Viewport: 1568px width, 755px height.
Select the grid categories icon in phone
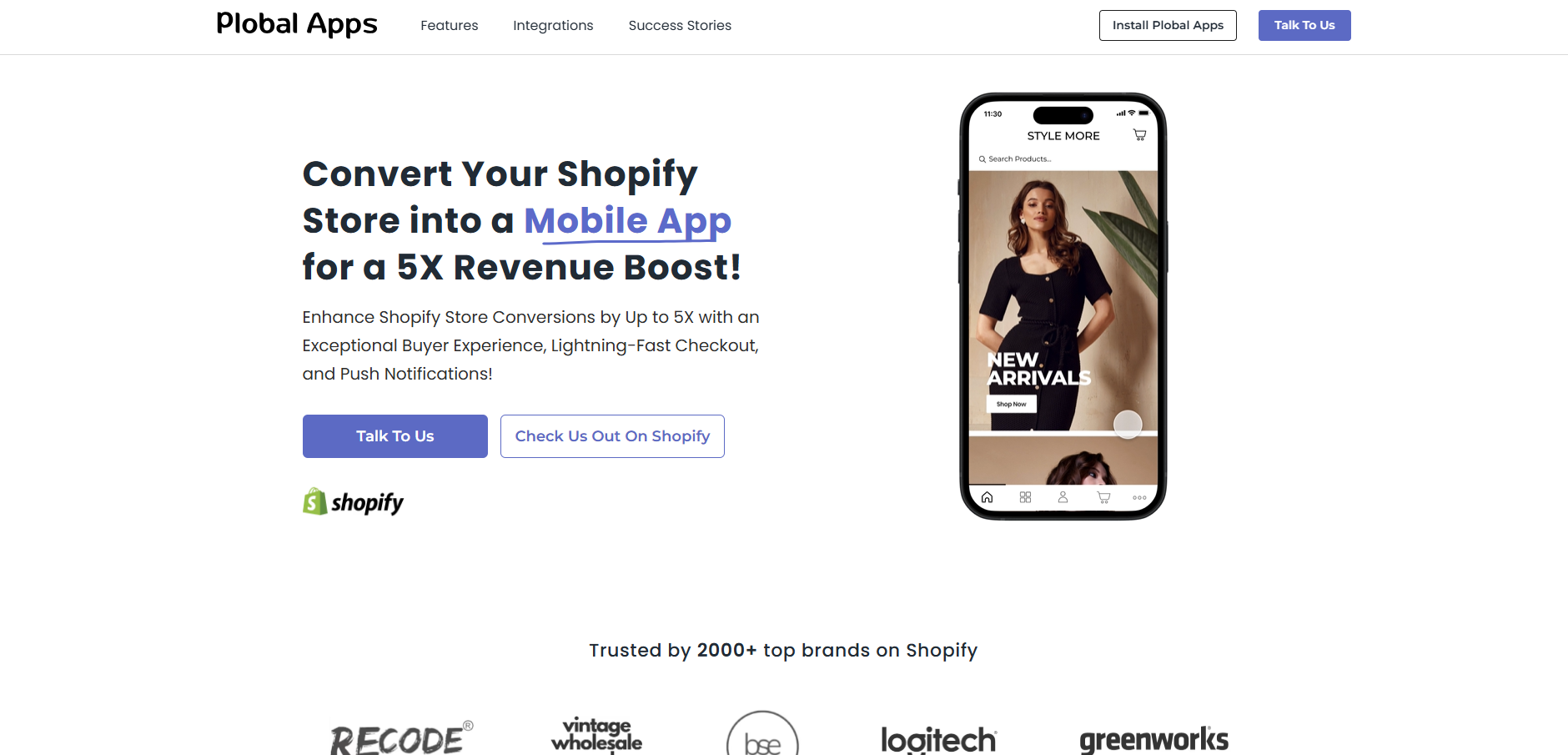(x=1025, y=497)
